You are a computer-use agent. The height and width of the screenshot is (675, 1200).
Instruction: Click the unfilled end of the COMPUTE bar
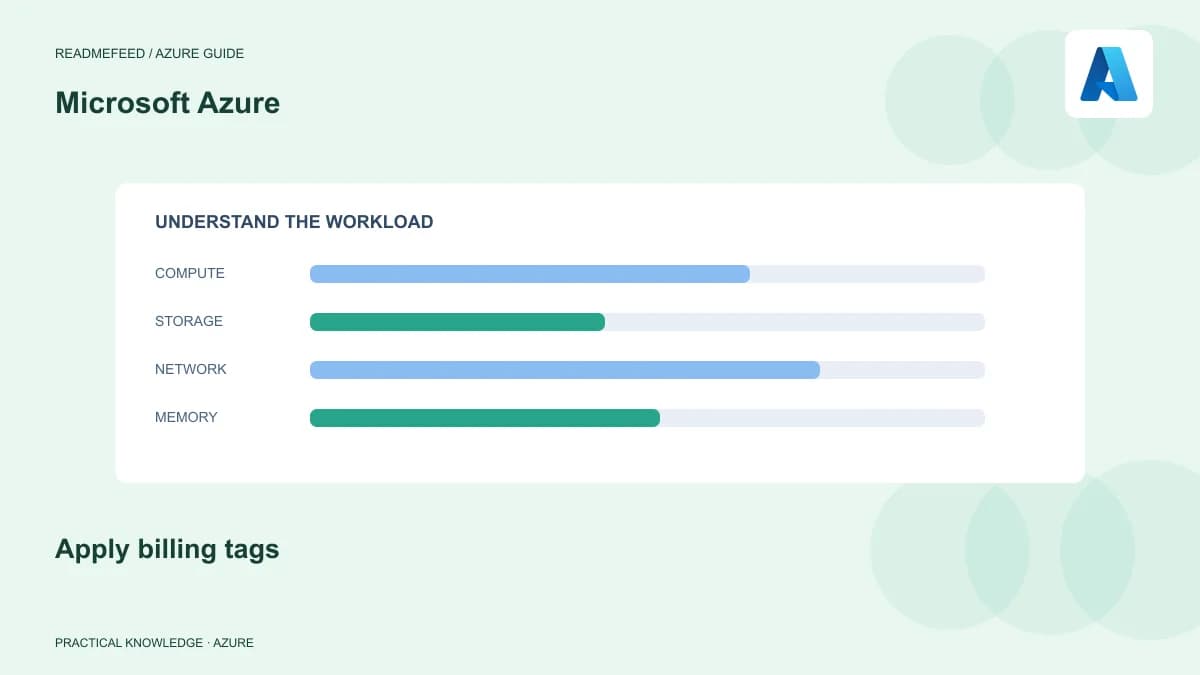(x=867, y=274)
